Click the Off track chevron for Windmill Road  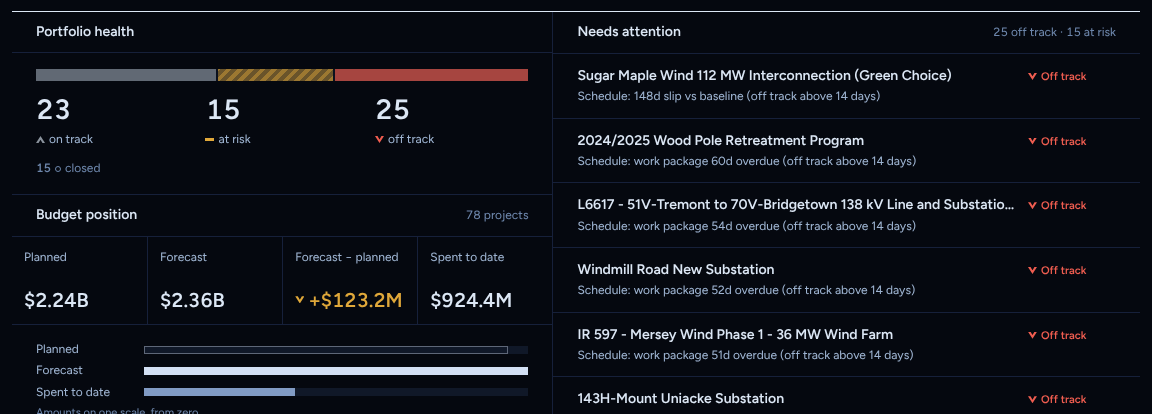pos(1032,270)
